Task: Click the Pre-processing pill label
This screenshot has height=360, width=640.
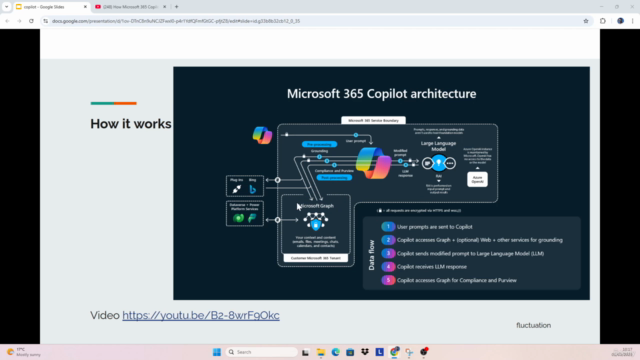Action: pyautogui.click(x=319, y=144)
